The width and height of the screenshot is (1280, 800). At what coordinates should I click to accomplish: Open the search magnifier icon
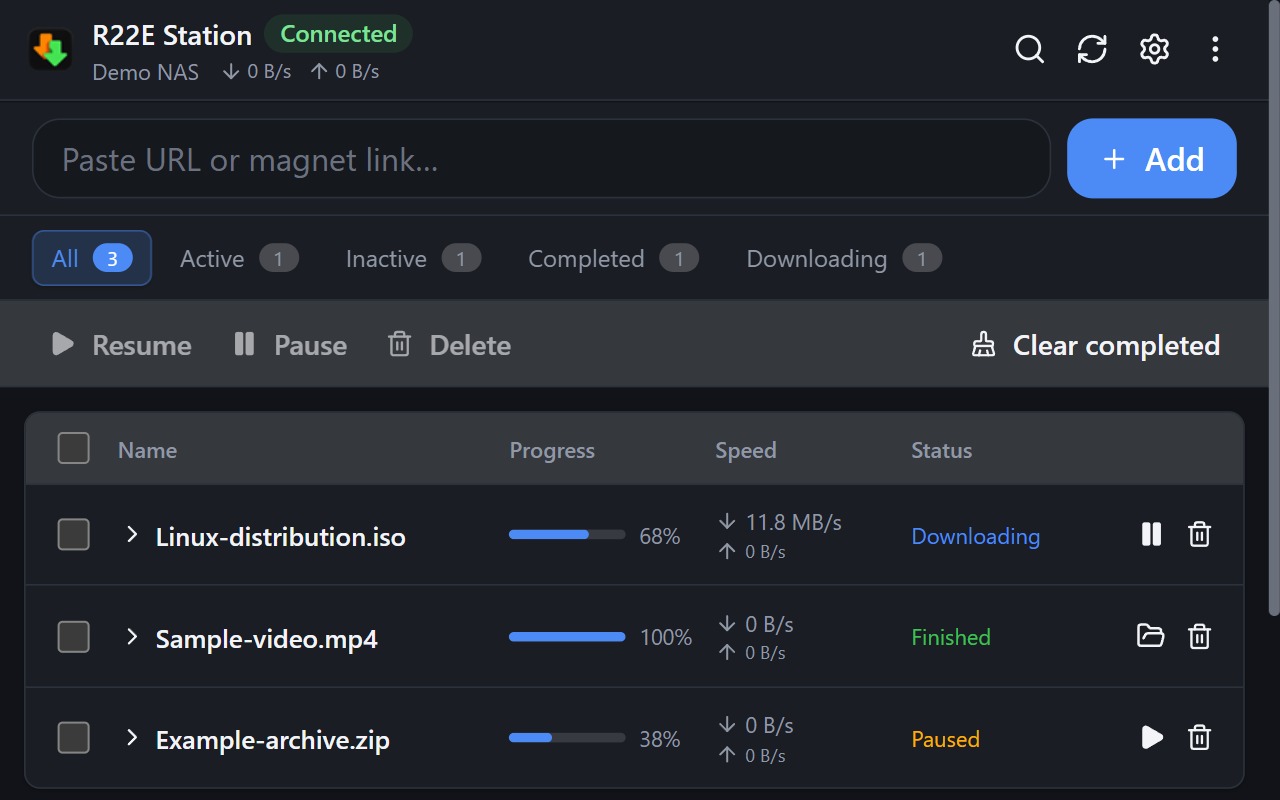coord(1029,49)
